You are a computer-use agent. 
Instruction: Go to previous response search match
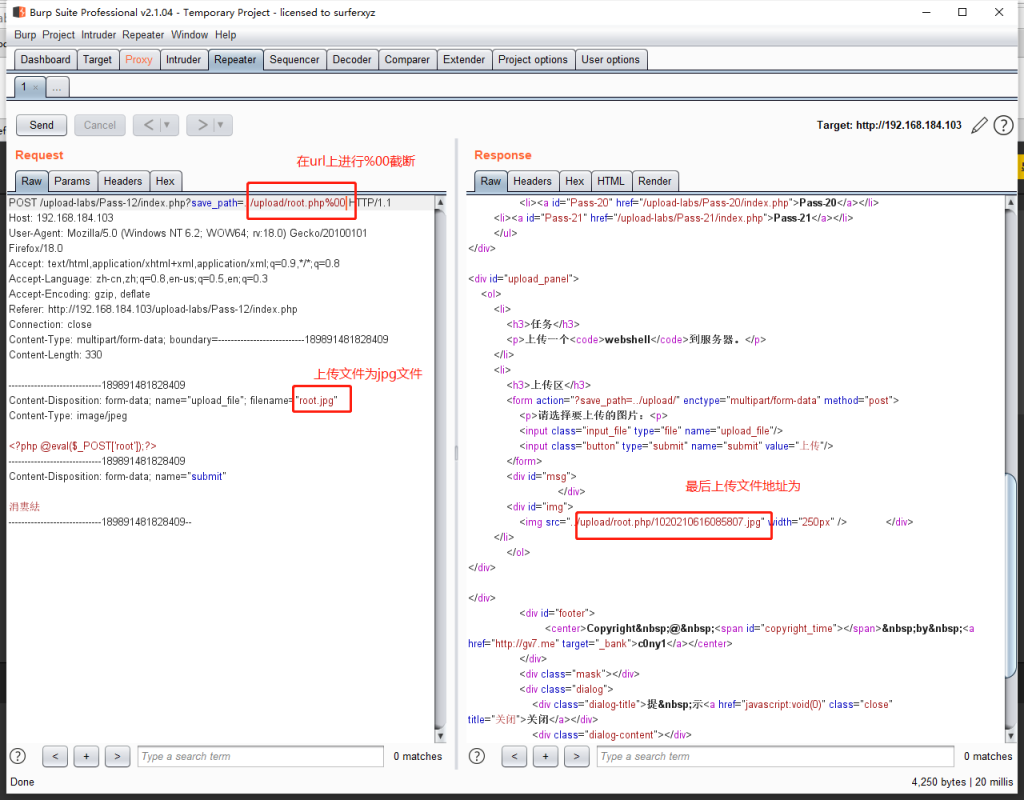[x=515, y=756]
